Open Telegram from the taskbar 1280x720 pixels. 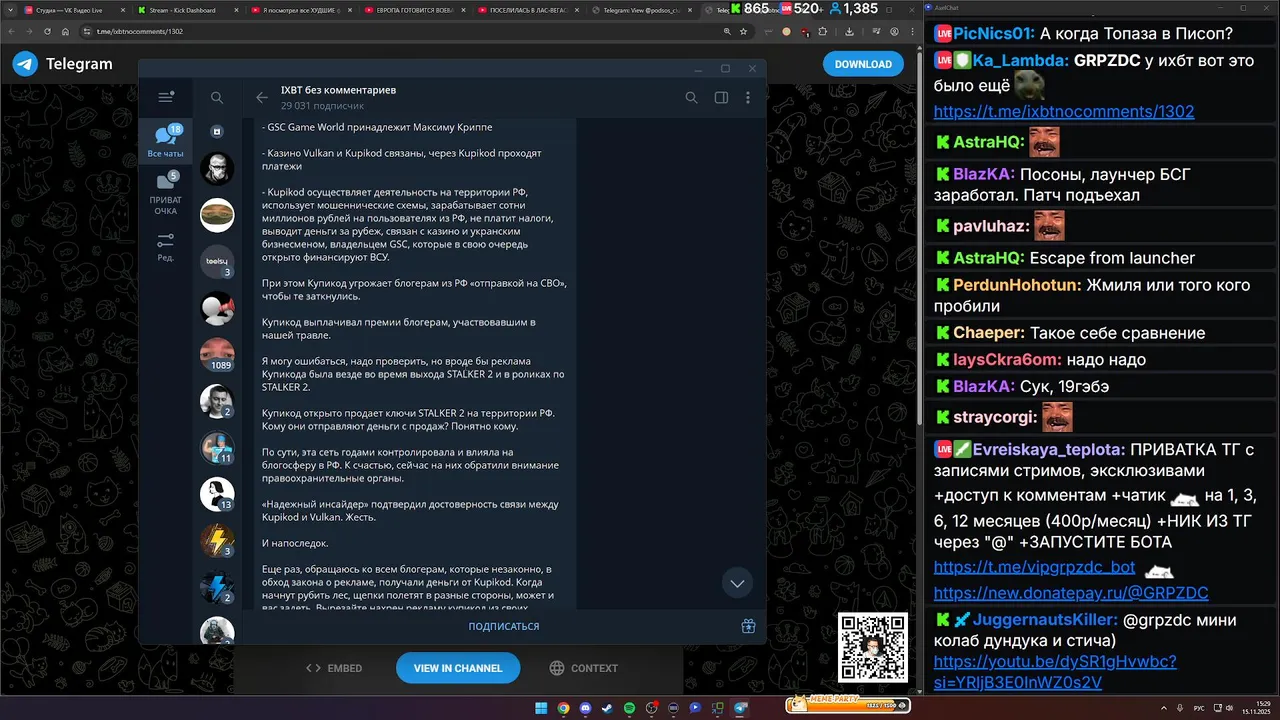[x=740, y=707]
